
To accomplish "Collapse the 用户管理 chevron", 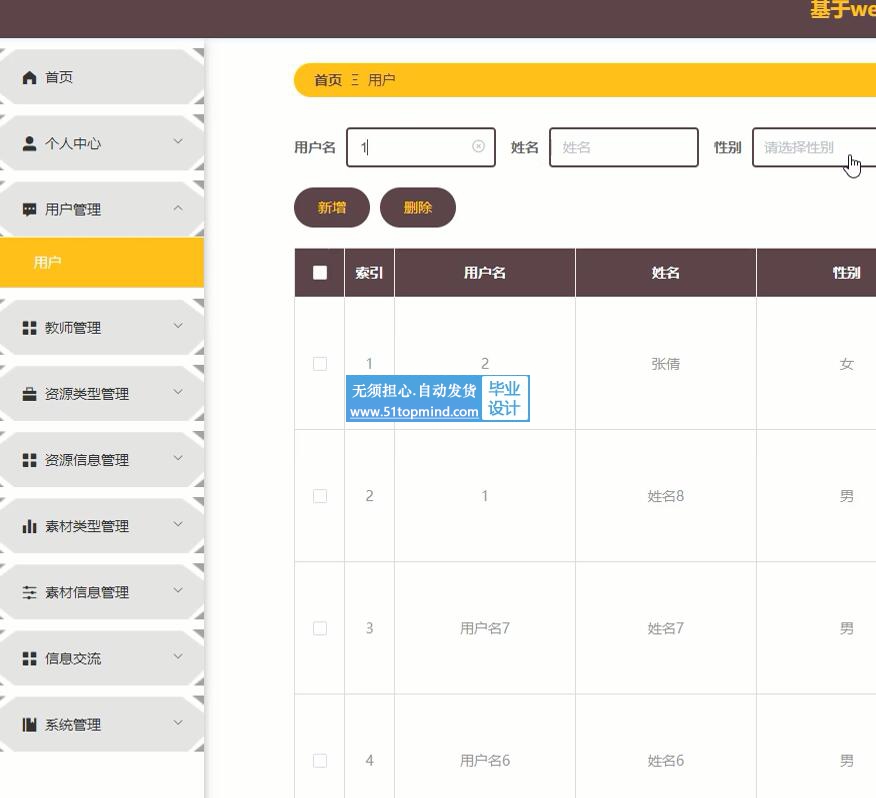I will point(178,208).
